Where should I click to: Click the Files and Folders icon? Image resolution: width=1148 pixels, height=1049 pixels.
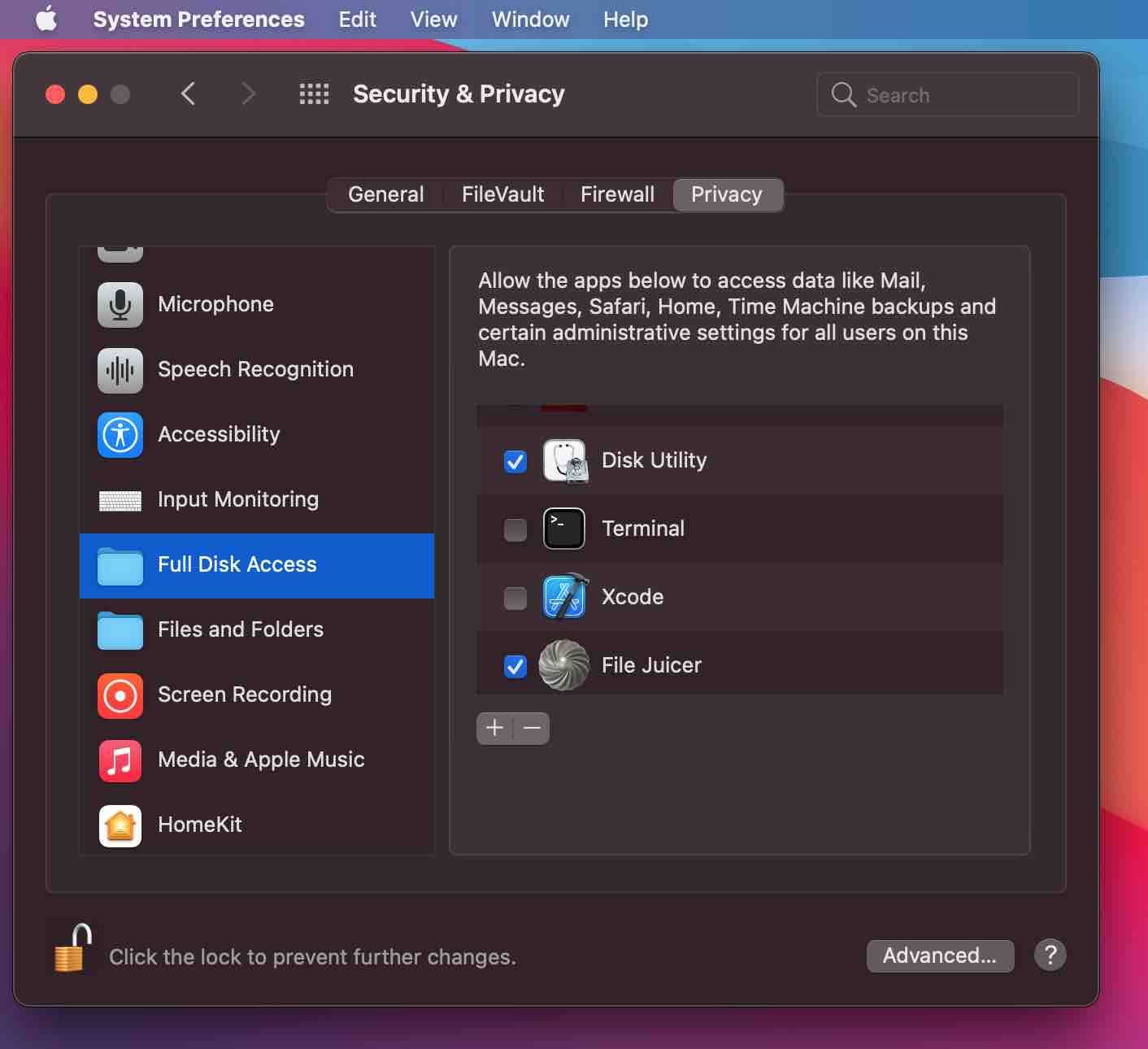pyautogui.click(x=120, y=630)
